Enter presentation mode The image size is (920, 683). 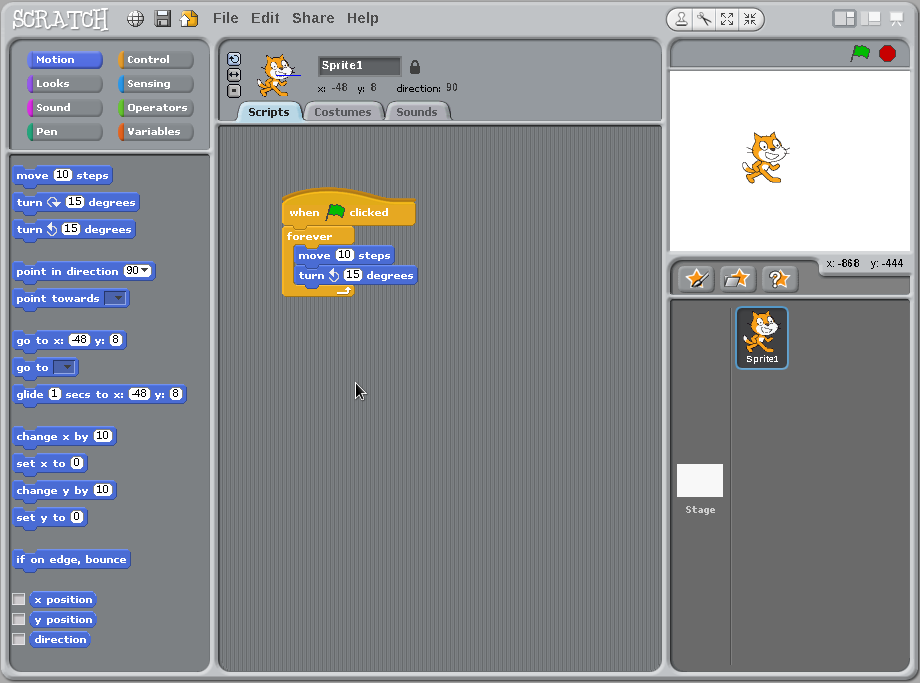pos(896,19)
